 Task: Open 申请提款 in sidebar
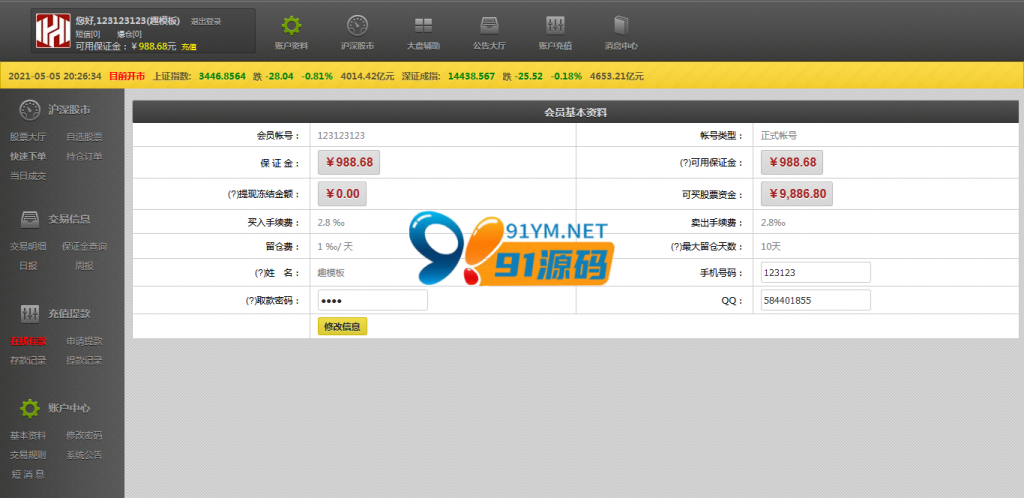(84, 341)
